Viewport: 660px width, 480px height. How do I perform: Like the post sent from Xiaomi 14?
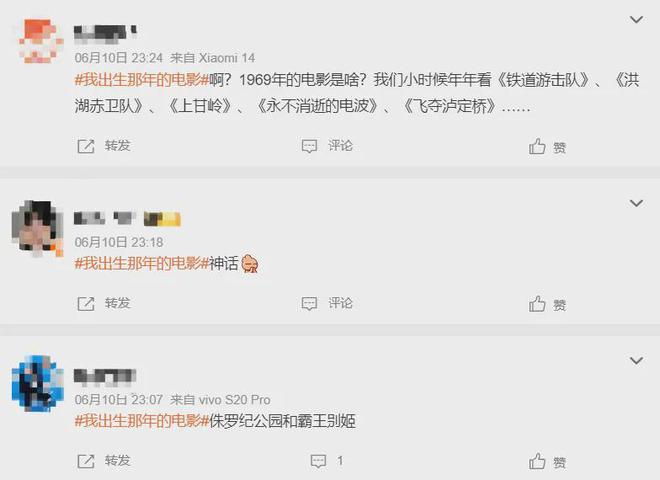(537, 147)
